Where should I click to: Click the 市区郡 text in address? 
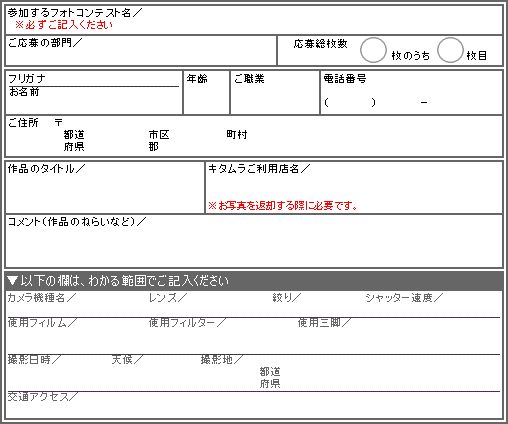159,140
